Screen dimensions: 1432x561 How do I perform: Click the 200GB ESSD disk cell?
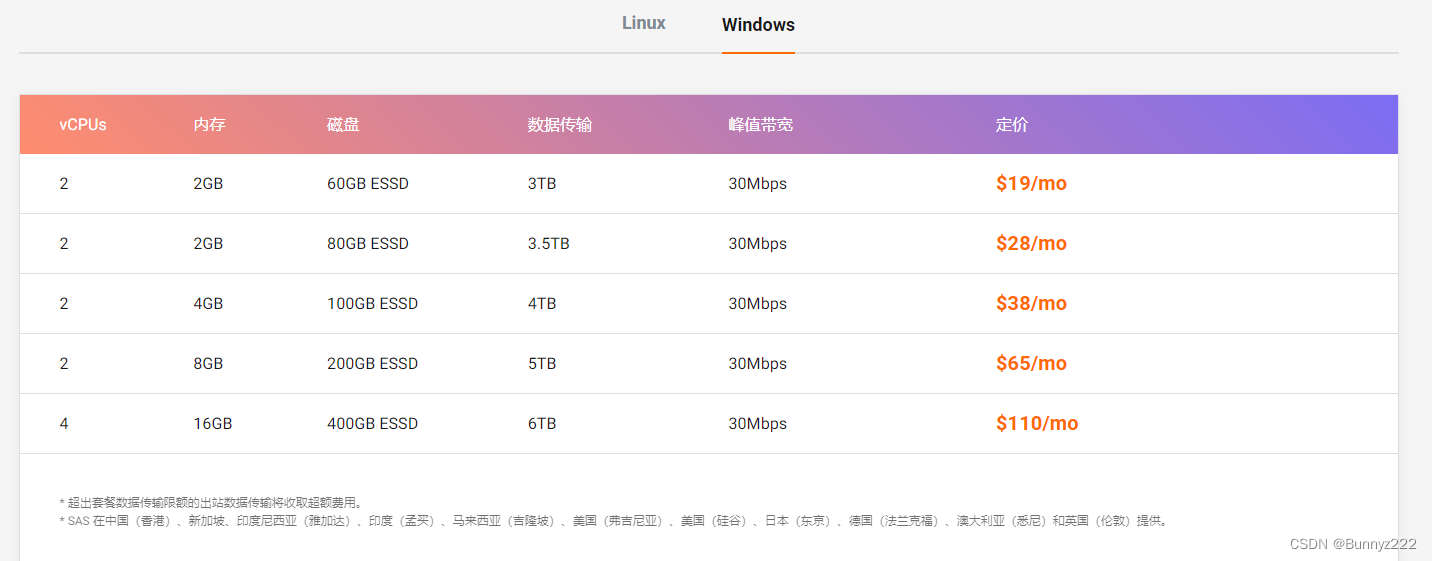[372, 364]
